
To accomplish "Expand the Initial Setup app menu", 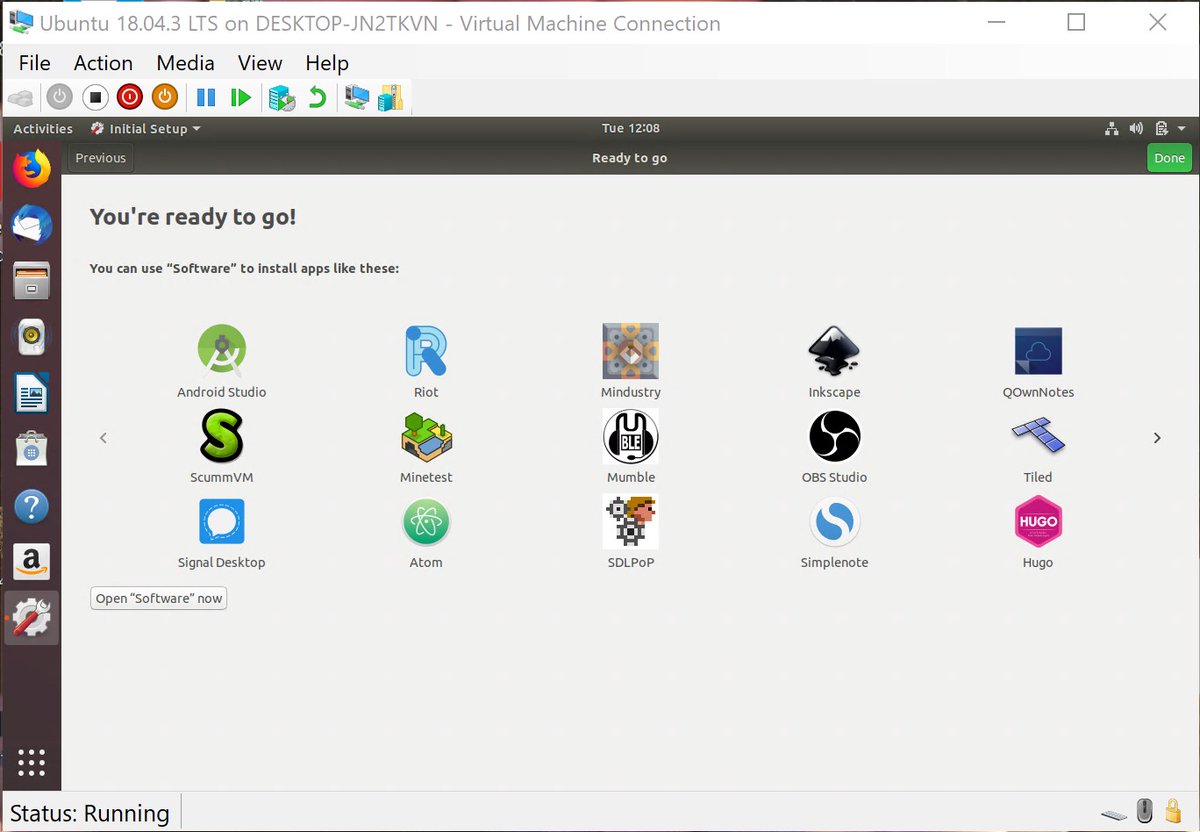I will tap(145, 129).
